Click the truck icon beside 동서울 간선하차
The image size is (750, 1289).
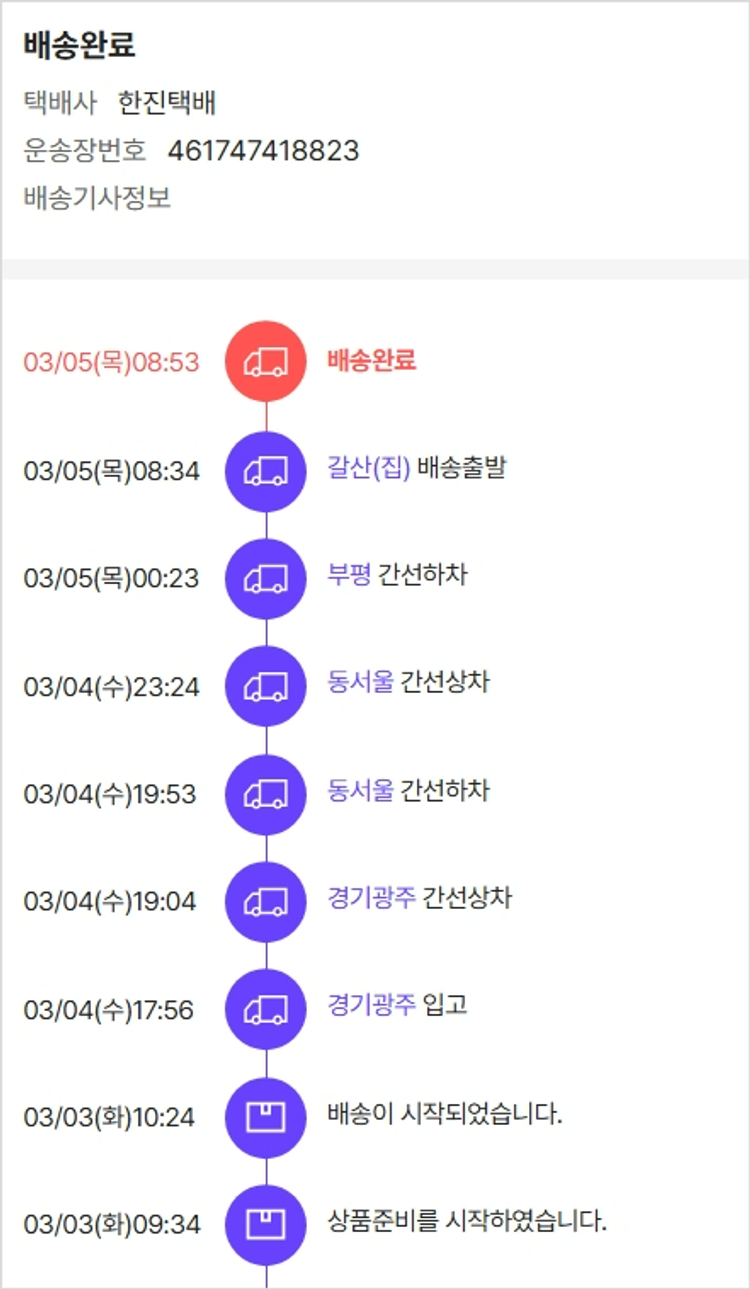[x=266, y=794]
